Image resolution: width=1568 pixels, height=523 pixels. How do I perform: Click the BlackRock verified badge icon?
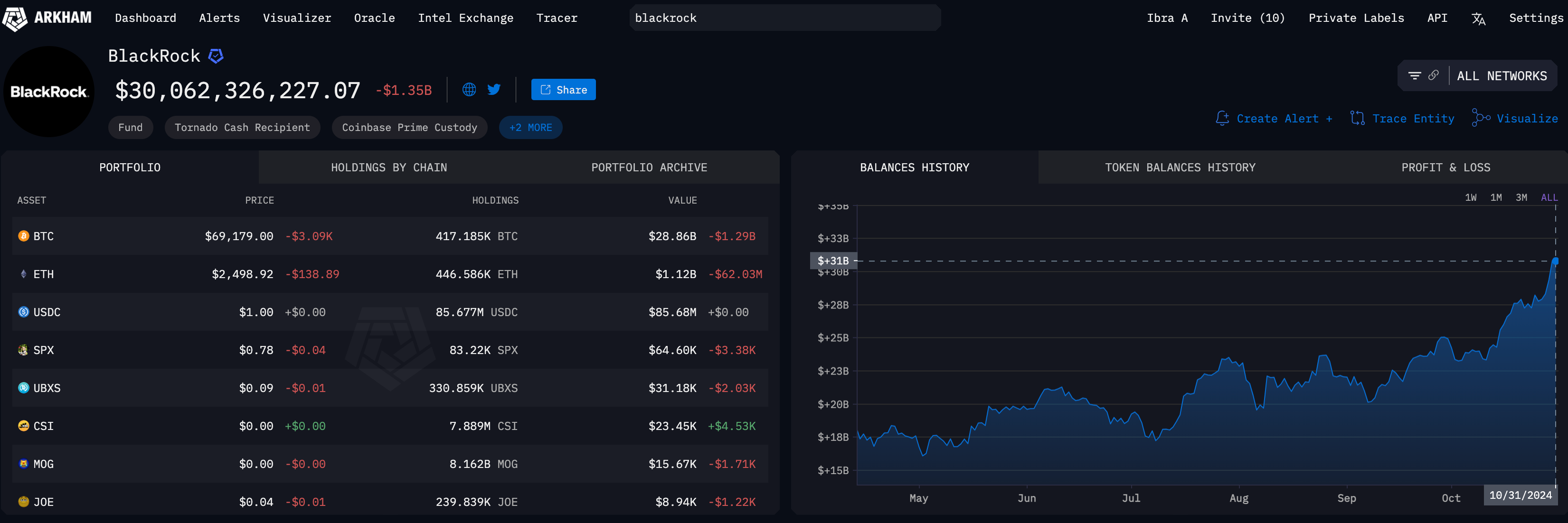pos(216,56)
